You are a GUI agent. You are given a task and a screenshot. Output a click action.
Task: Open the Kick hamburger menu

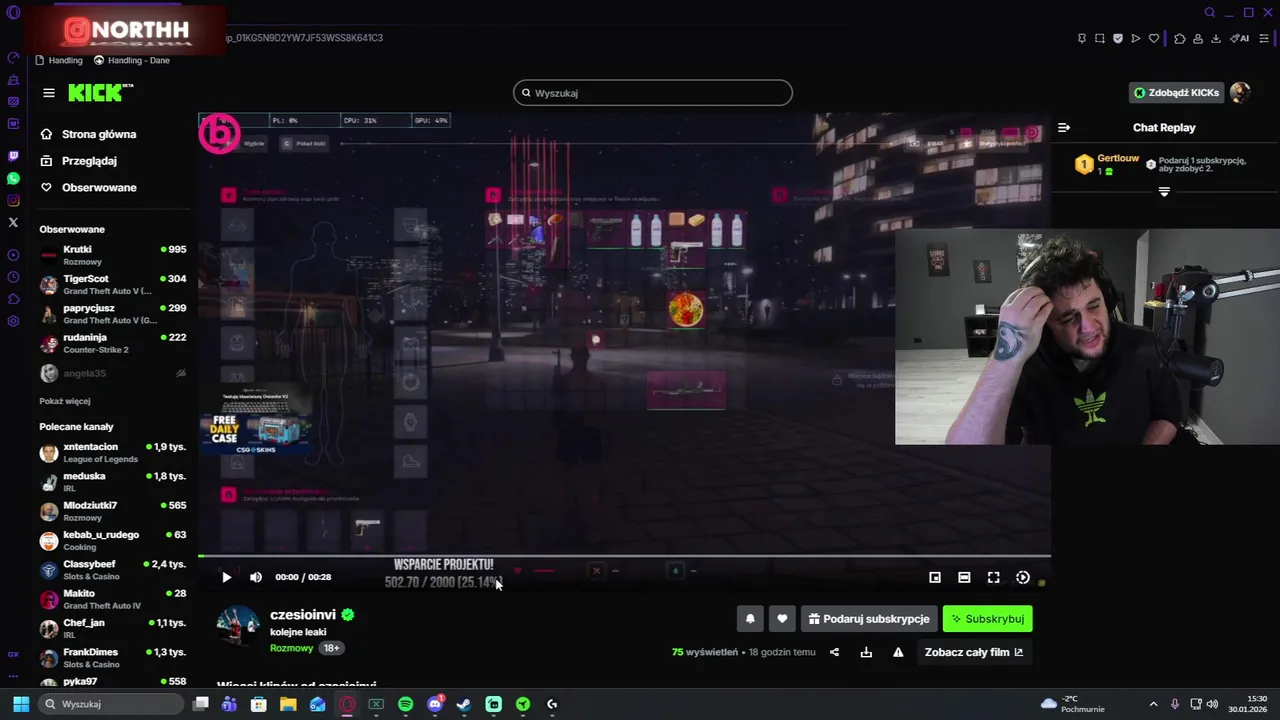coord(49,93)
